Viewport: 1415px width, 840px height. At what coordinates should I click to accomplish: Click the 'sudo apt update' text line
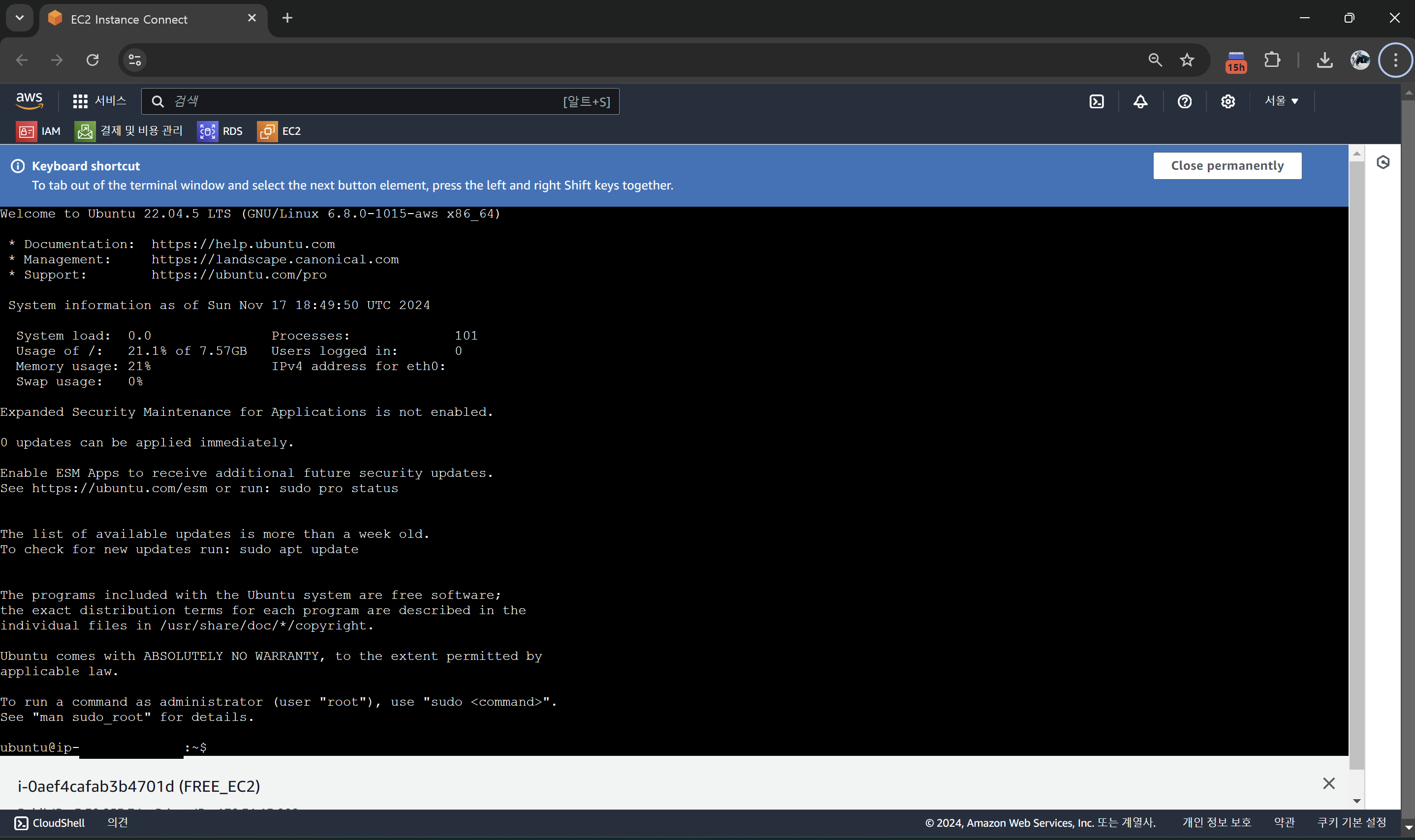pos(180,549)
